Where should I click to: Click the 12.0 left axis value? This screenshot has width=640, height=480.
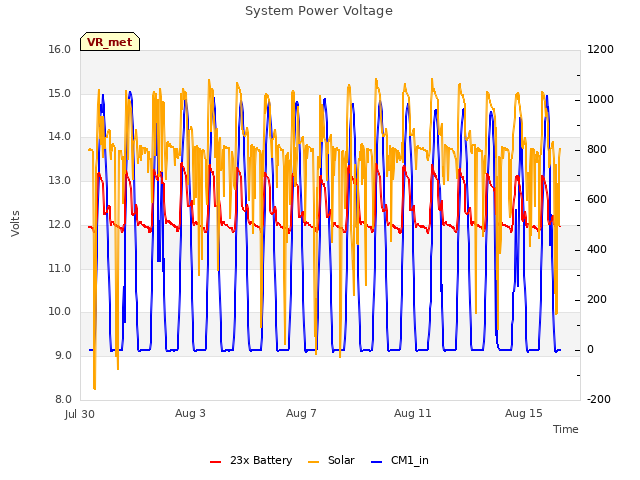click(x=60, y=224)
